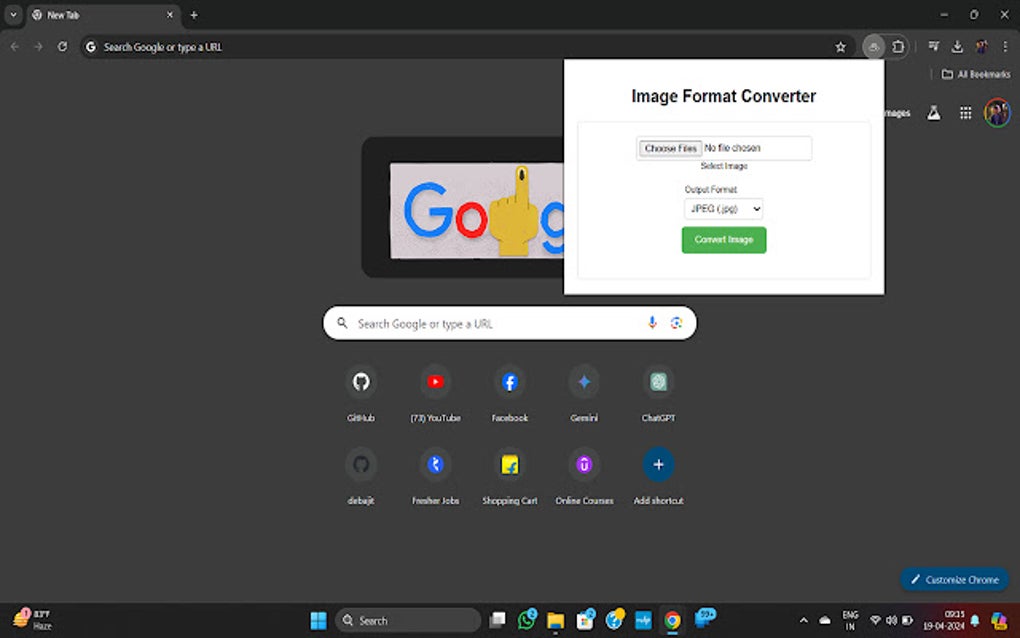Click the Convert Image button
The width and height of the screenshot is (1020, 638).
[x=723, y=240]
